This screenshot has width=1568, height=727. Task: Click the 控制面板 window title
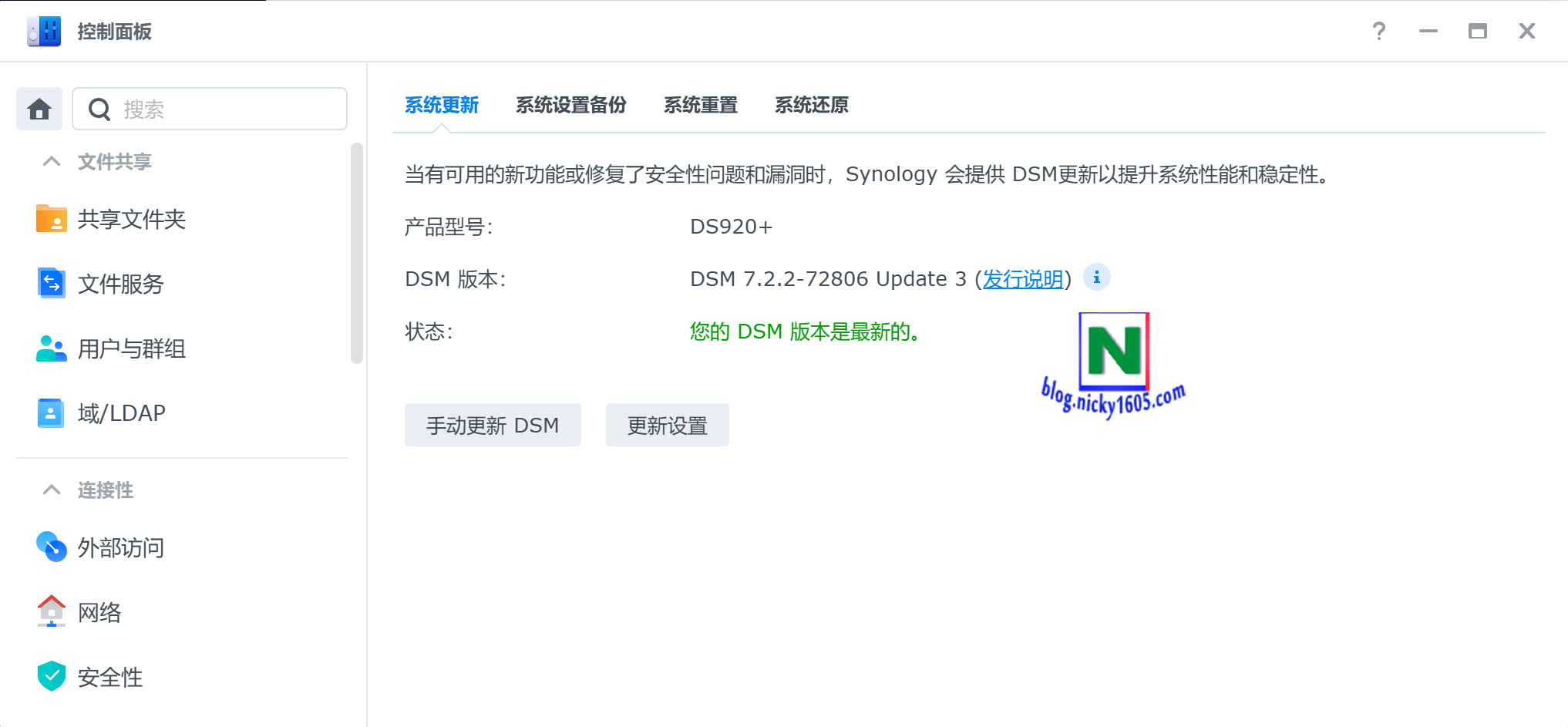coord(114,31)
